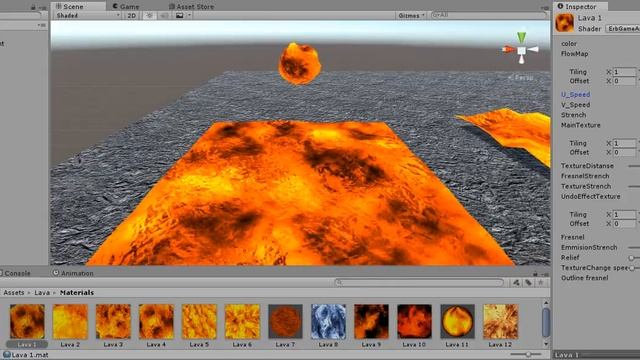Toggle 2D view mode button
Image resolution: width=640 pixels, height=360 pixels.
[131, 16]
